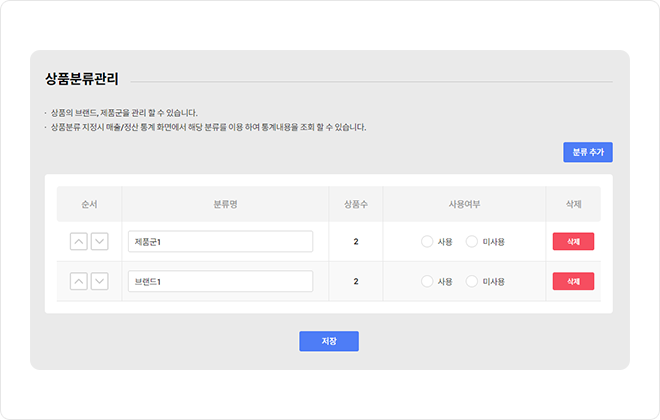Select 미사용 radio for 제품군1

coord(472,242)
